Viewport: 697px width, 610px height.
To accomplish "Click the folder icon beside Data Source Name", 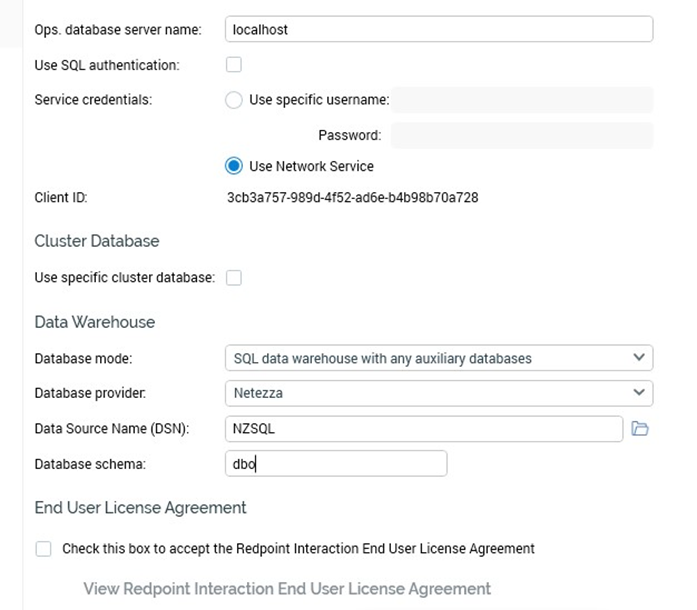I will 641,429.
